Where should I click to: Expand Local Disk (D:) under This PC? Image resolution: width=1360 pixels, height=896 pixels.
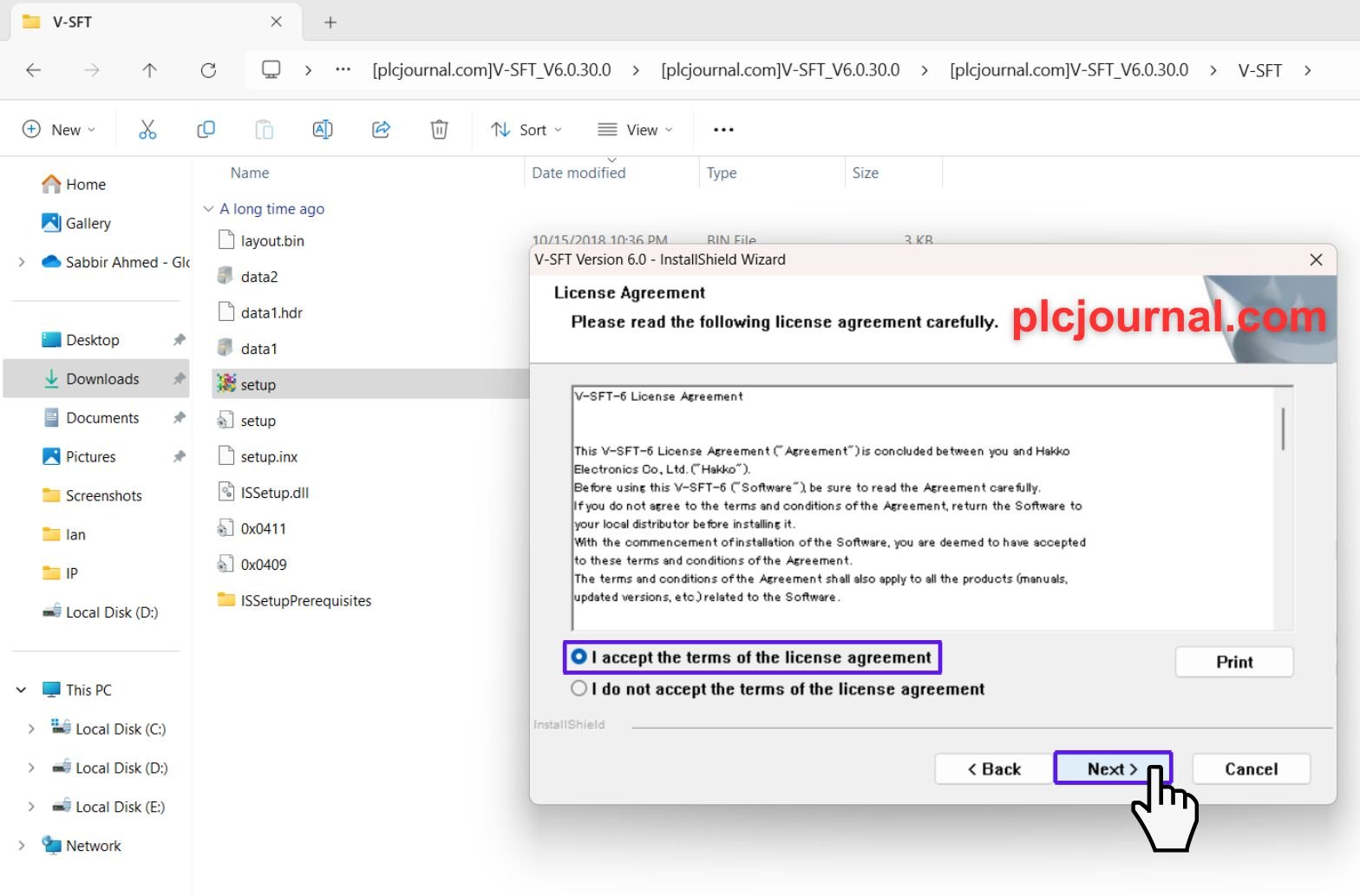tap(31, 768)
